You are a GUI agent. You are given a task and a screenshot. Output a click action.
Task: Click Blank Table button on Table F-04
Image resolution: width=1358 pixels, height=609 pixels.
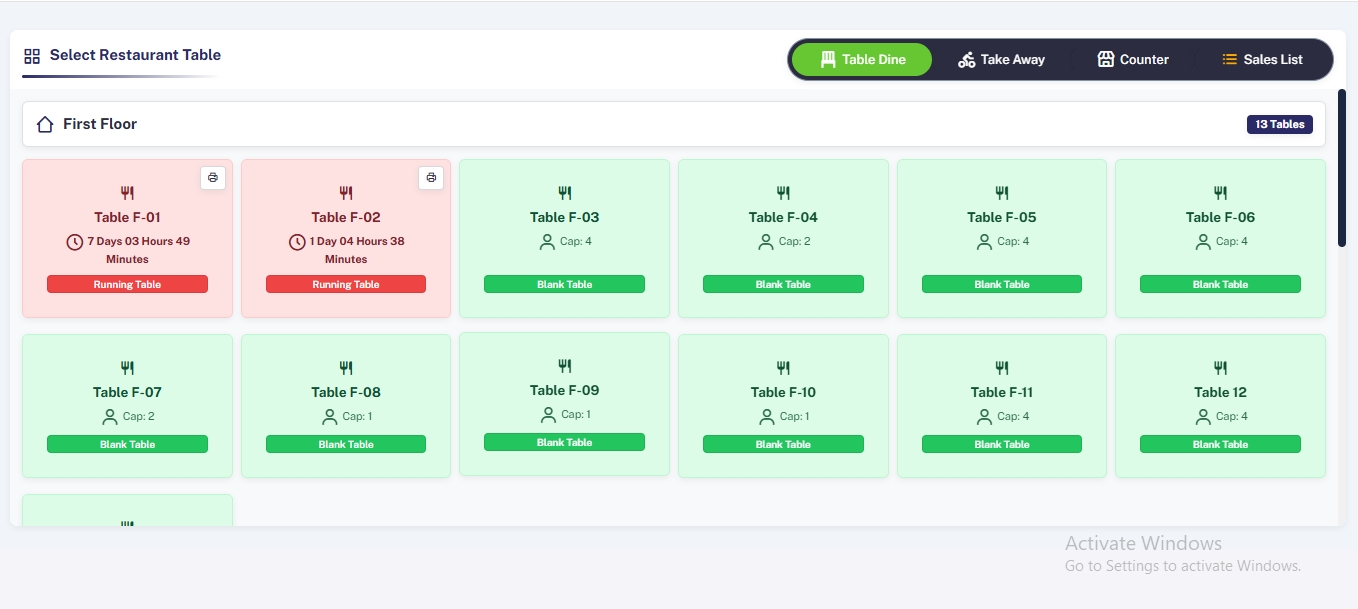coord(783,284)
